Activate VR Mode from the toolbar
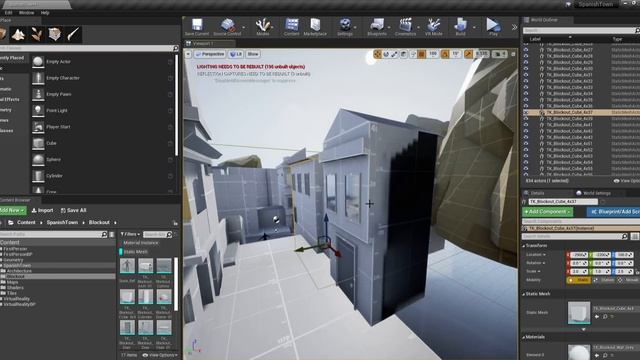The image size is (640, 360). click(433, 27)
